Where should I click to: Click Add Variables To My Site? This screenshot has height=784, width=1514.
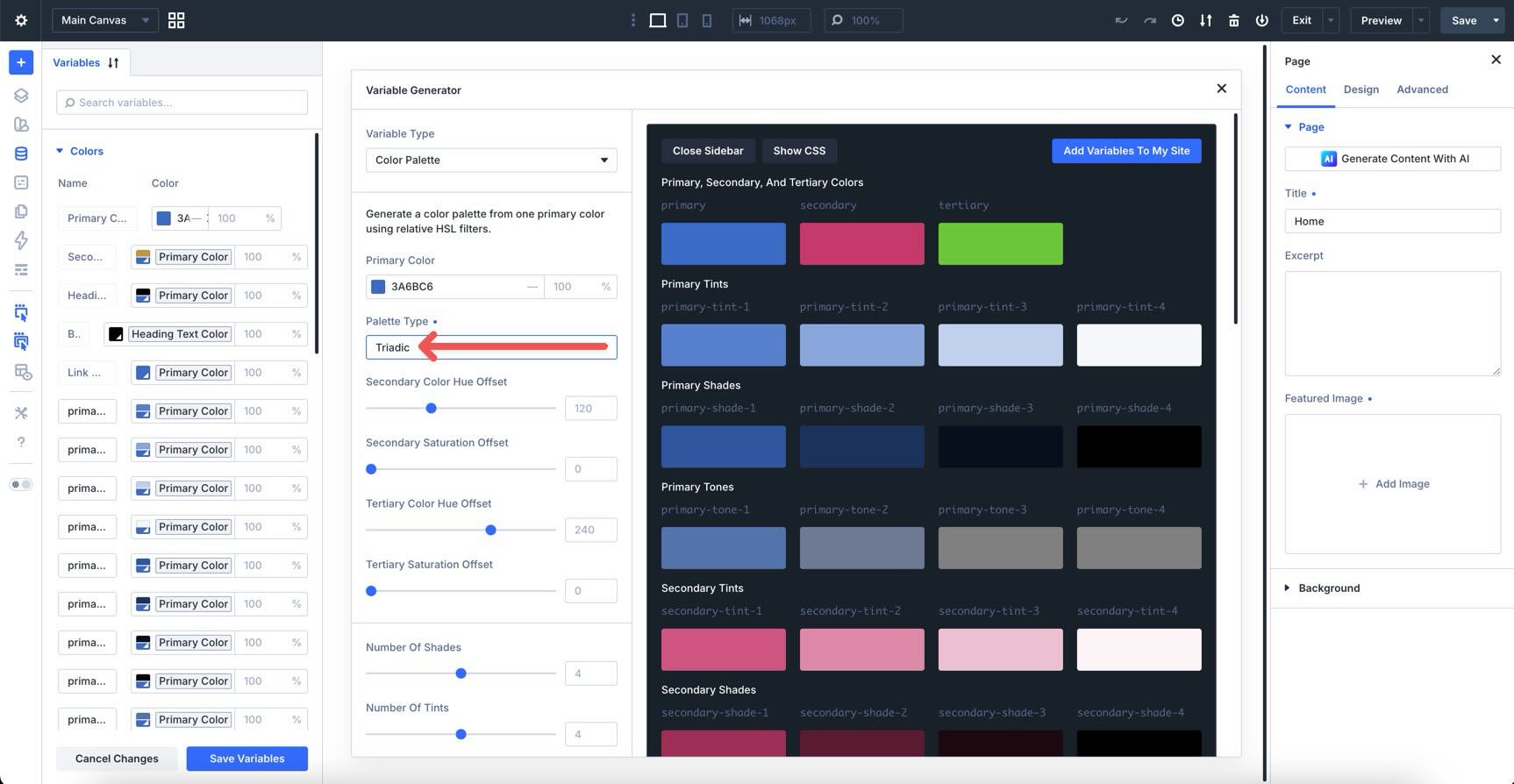pos(1126,151)
